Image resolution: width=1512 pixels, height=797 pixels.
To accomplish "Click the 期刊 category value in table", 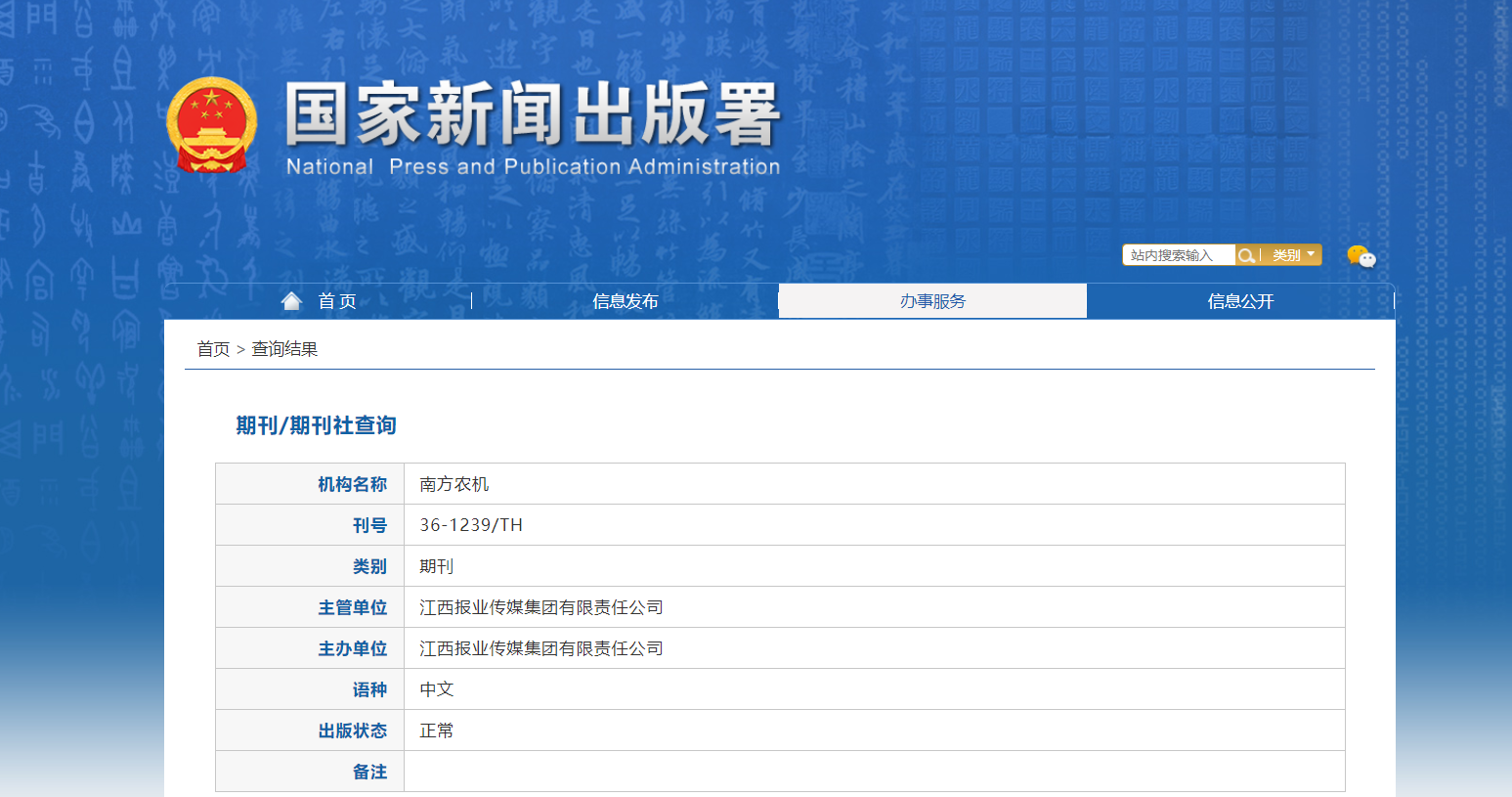I will (437, 566).
